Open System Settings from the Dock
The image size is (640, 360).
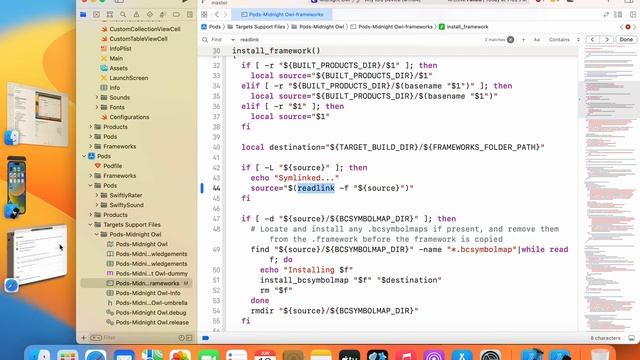click(x=490, y=354)
